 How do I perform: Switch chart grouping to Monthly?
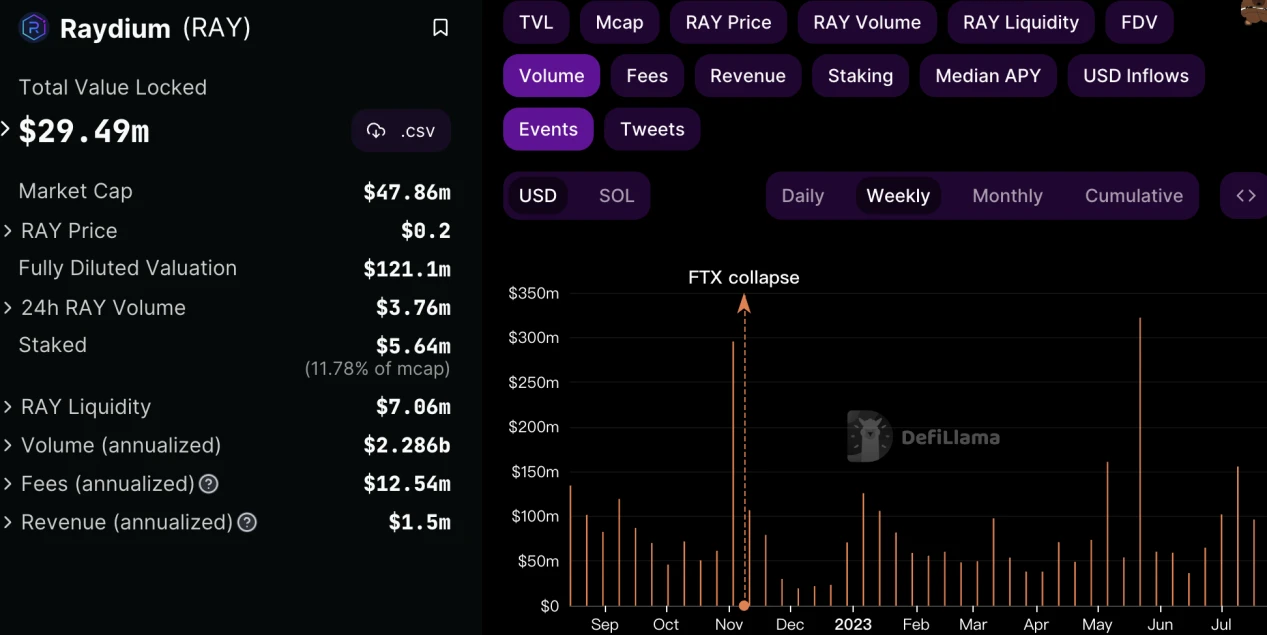1007,196
